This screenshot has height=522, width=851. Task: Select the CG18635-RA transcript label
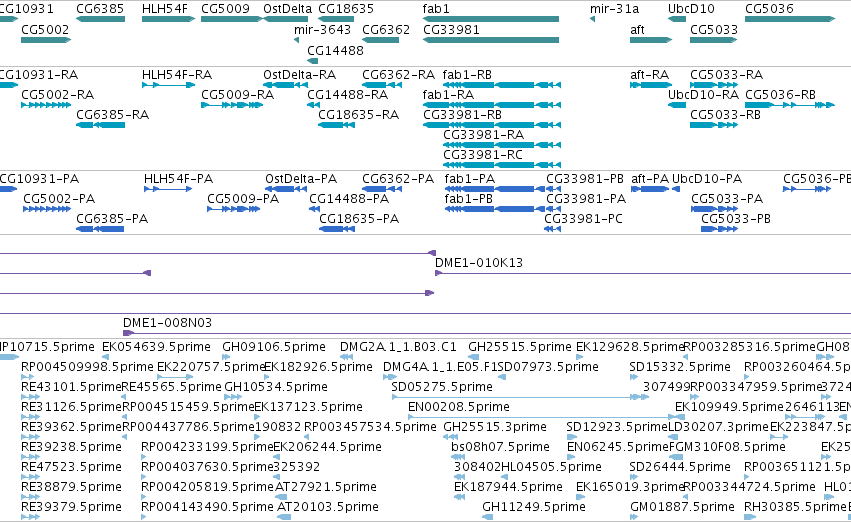pyautogui.click(x=358, y=115)
